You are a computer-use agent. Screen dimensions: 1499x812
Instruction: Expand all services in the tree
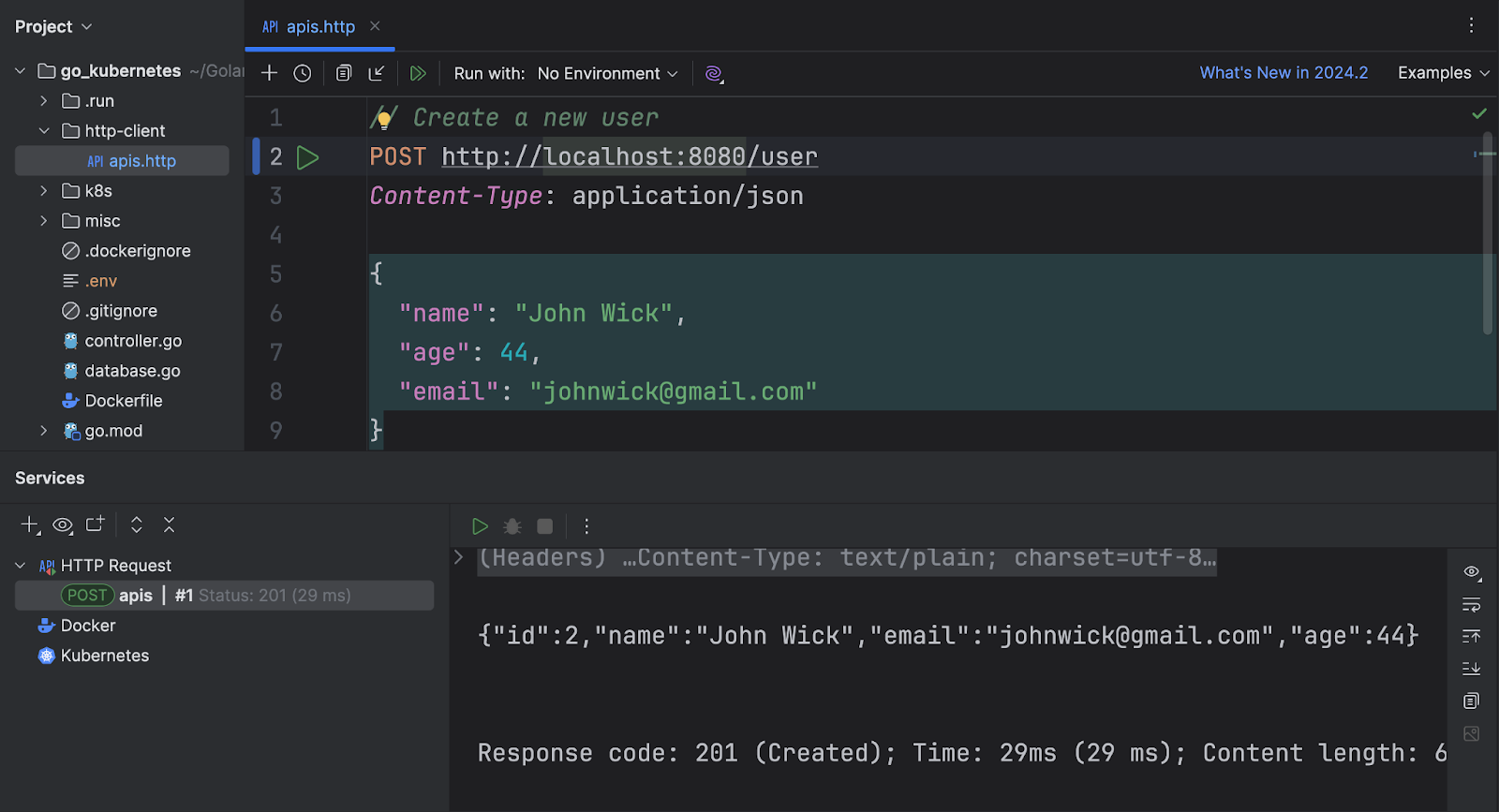[x=137, y=524]
